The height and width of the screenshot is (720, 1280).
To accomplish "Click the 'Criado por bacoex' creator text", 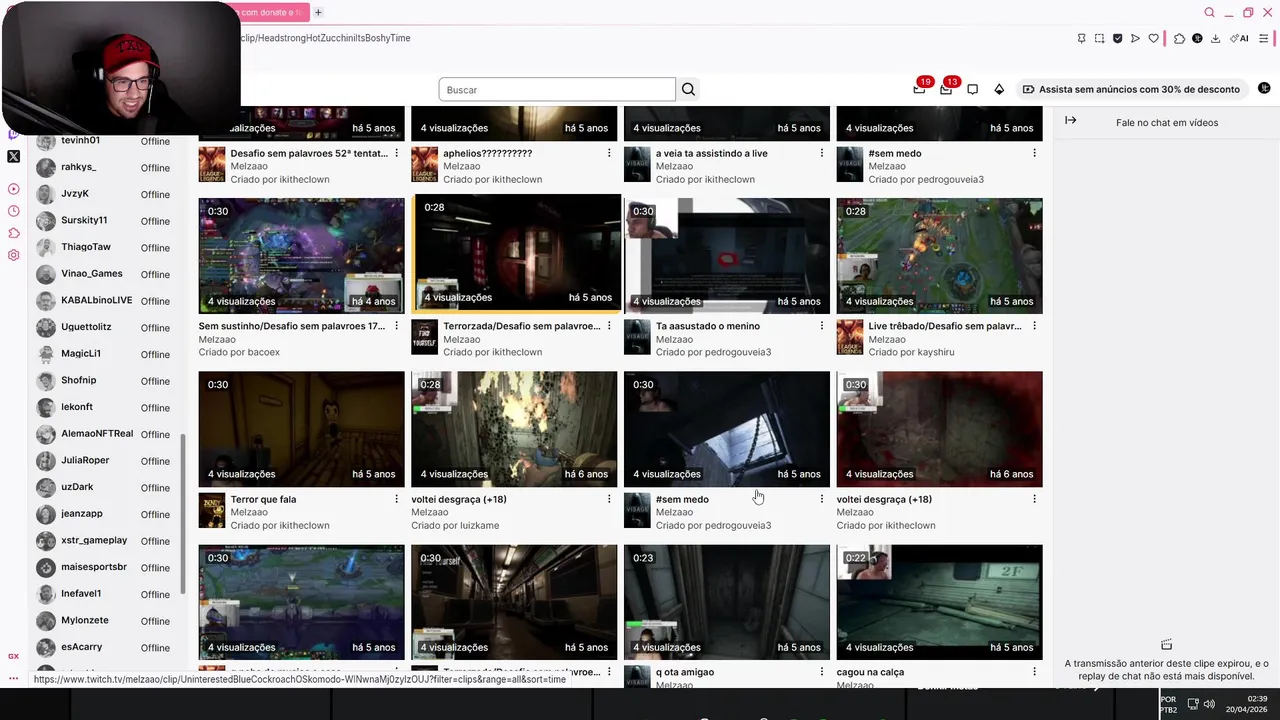I will point(239,352).
